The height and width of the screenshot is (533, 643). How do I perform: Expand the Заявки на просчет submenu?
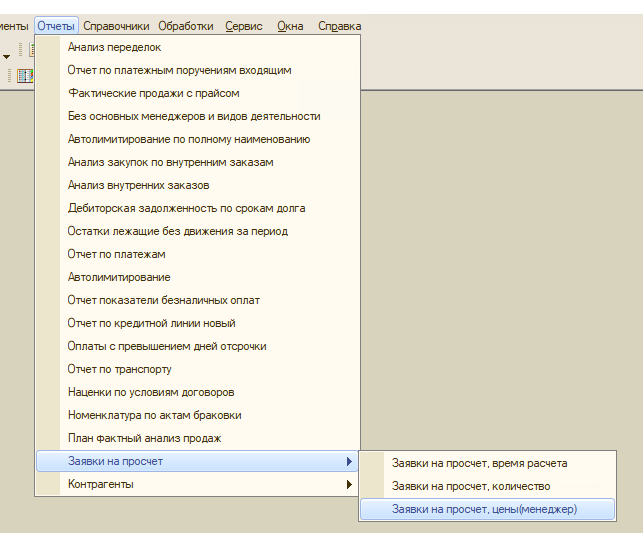click(x=198, y=461)
